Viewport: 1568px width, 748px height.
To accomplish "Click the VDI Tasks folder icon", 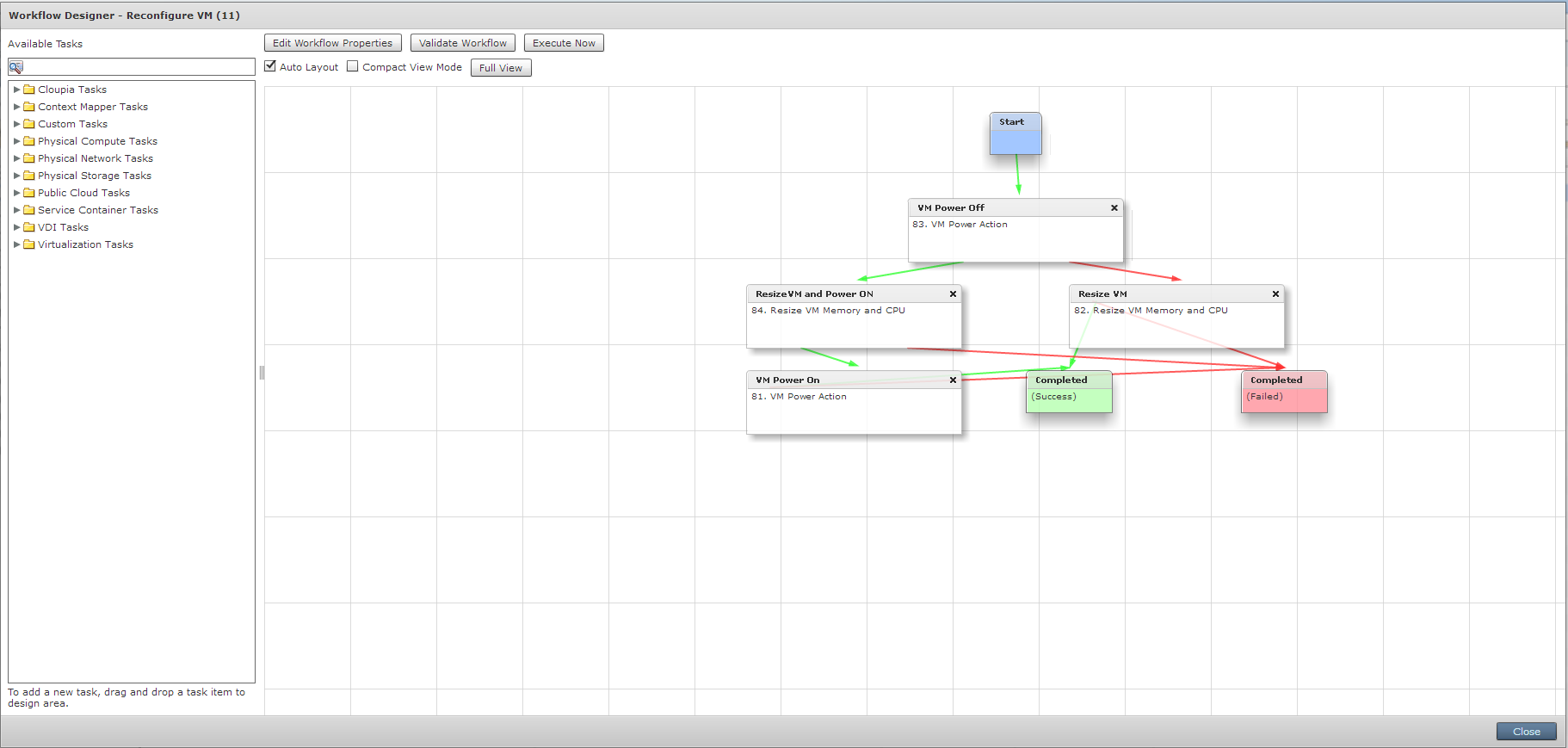I will pos(29,227).
